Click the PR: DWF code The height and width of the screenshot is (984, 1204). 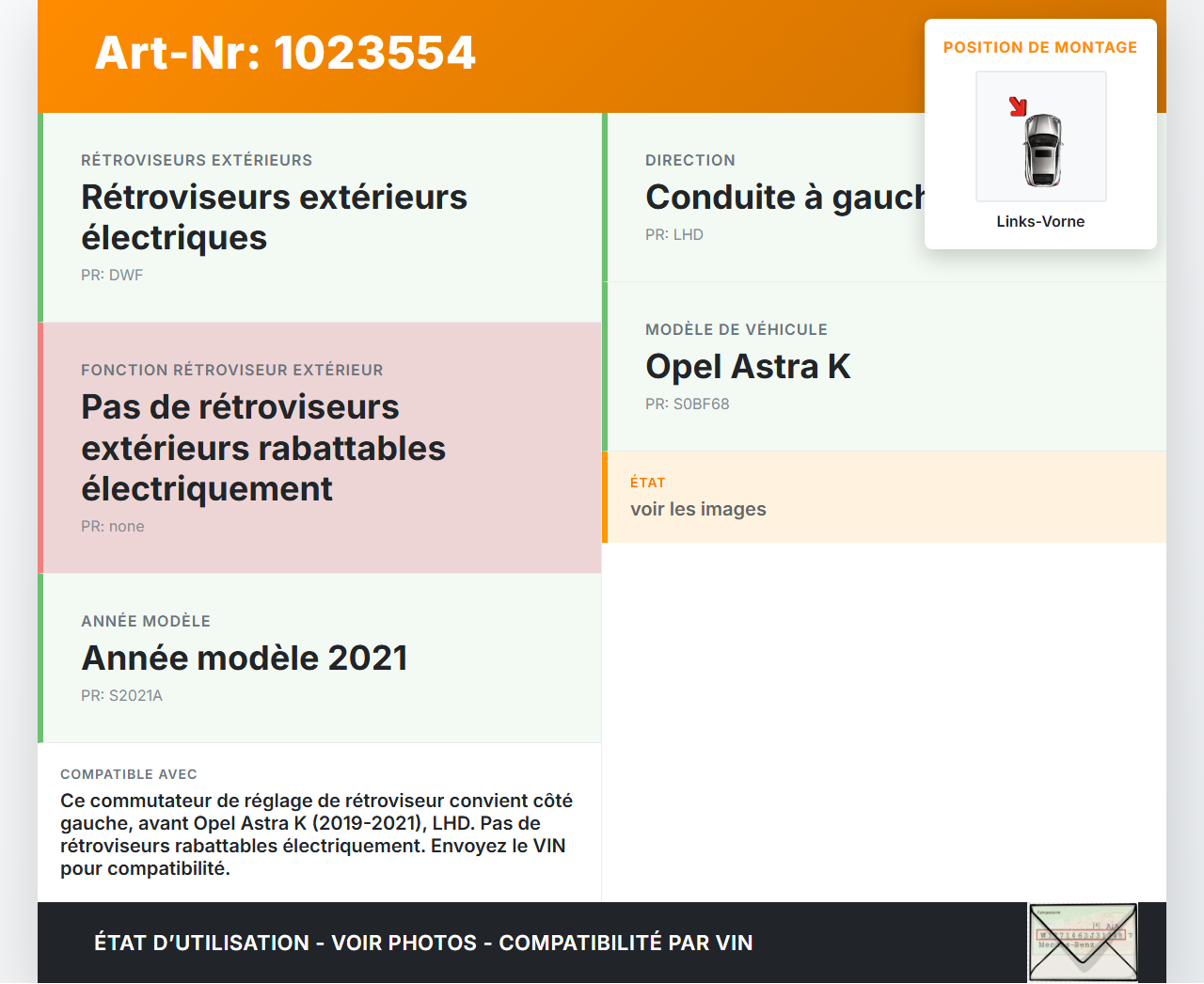[112, 276]
